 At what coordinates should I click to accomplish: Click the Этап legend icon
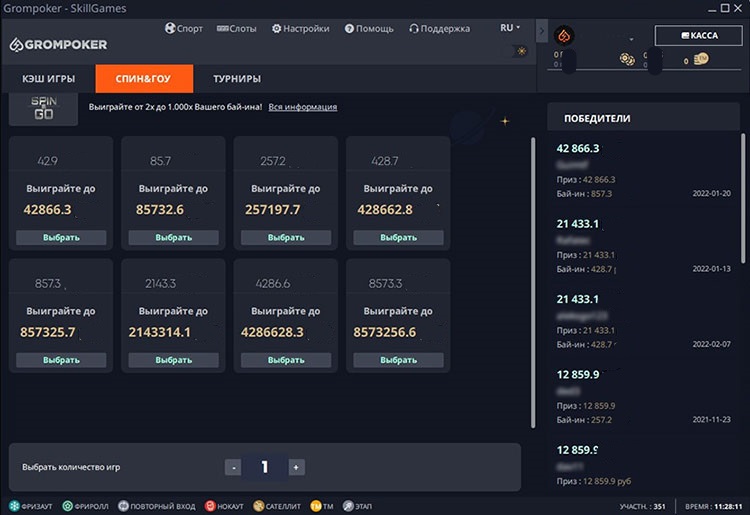(348, 506)
